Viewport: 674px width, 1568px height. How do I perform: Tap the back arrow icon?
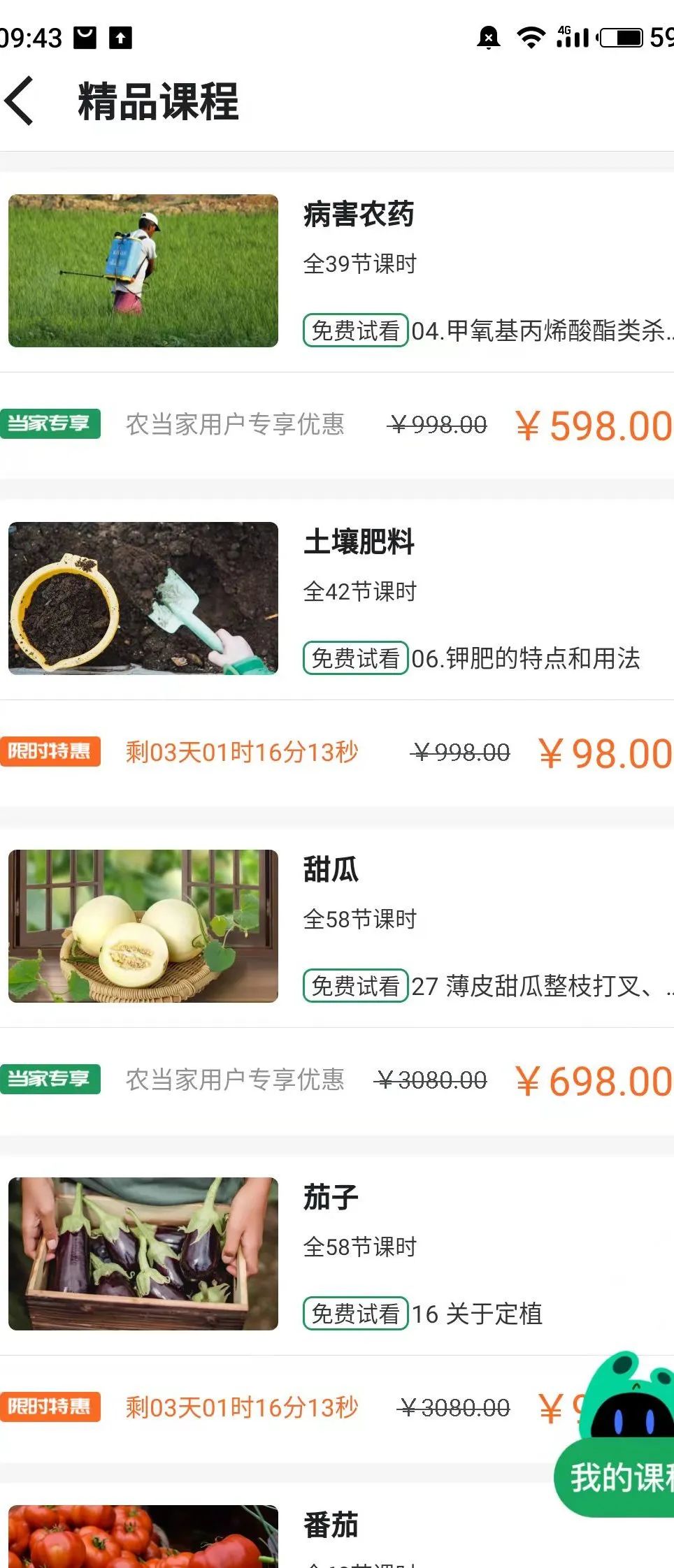19,101
